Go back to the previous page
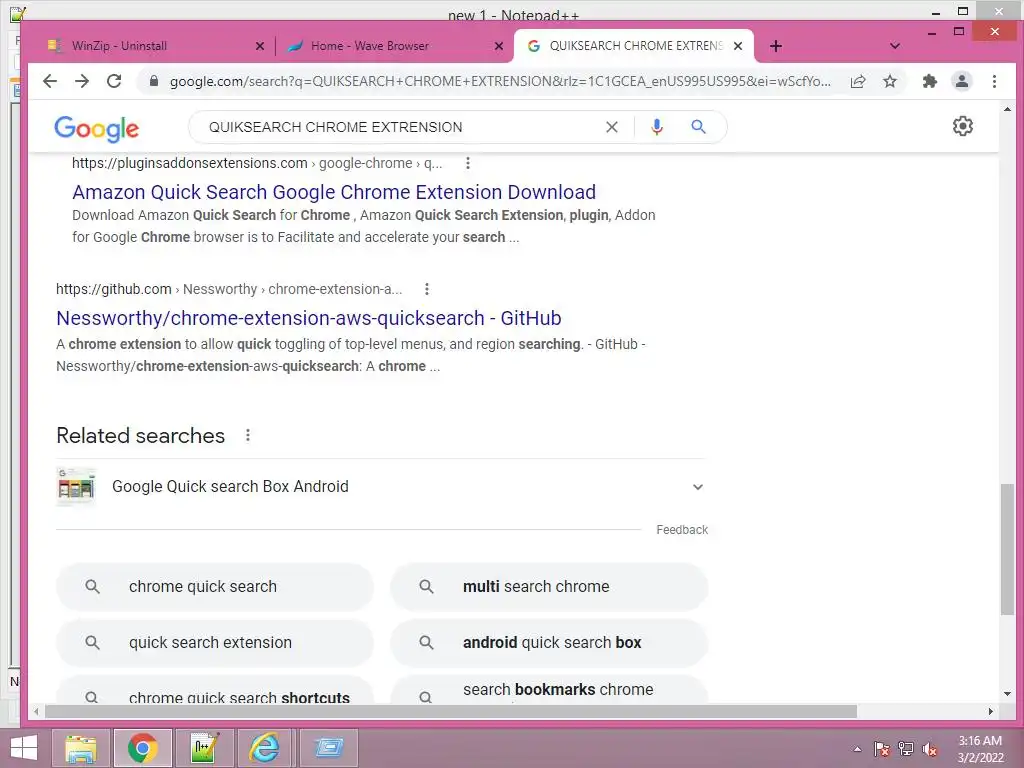This screenshot has height=768, width=1024. pyautogui.click(x=50, y=81)
